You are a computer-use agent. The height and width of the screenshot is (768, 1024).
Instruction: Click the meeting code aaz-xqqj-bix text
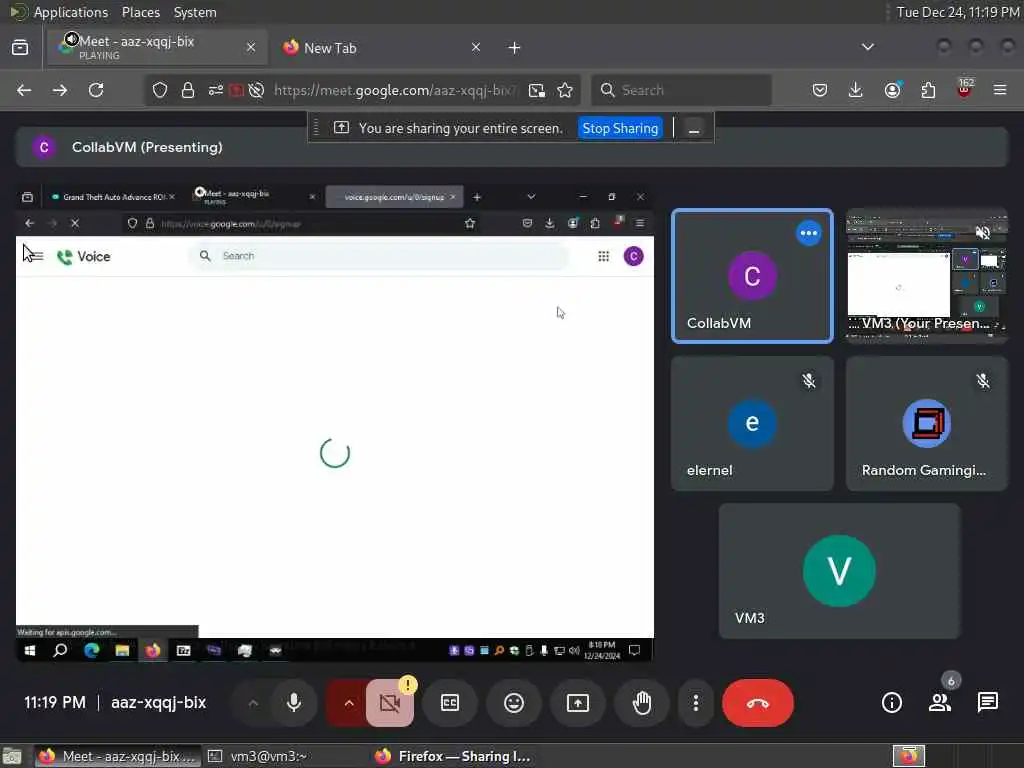[159, 703]
